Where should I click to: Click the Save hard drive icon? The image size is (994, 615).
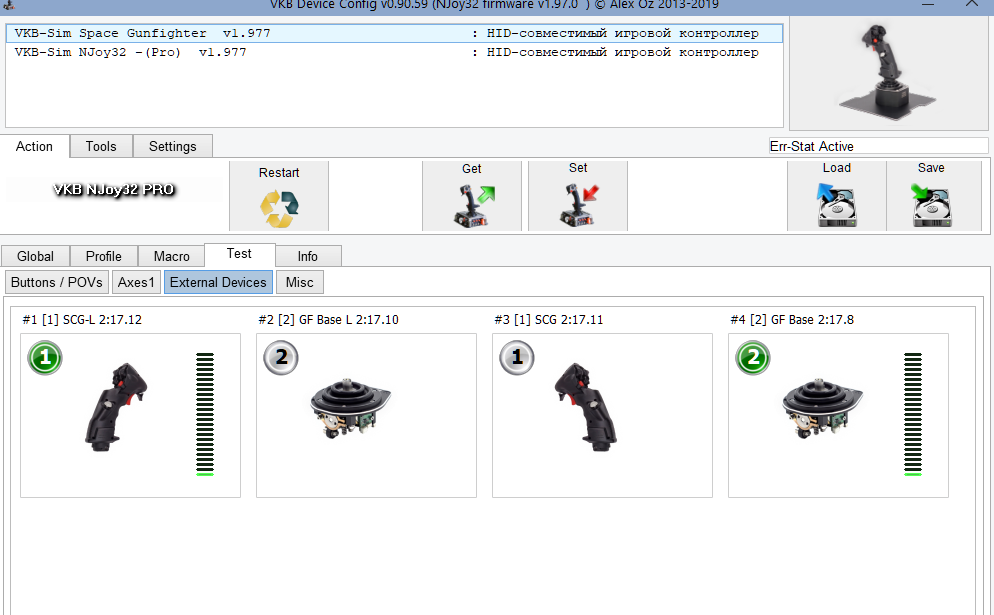pyautogui.click(x=931, y=205)
